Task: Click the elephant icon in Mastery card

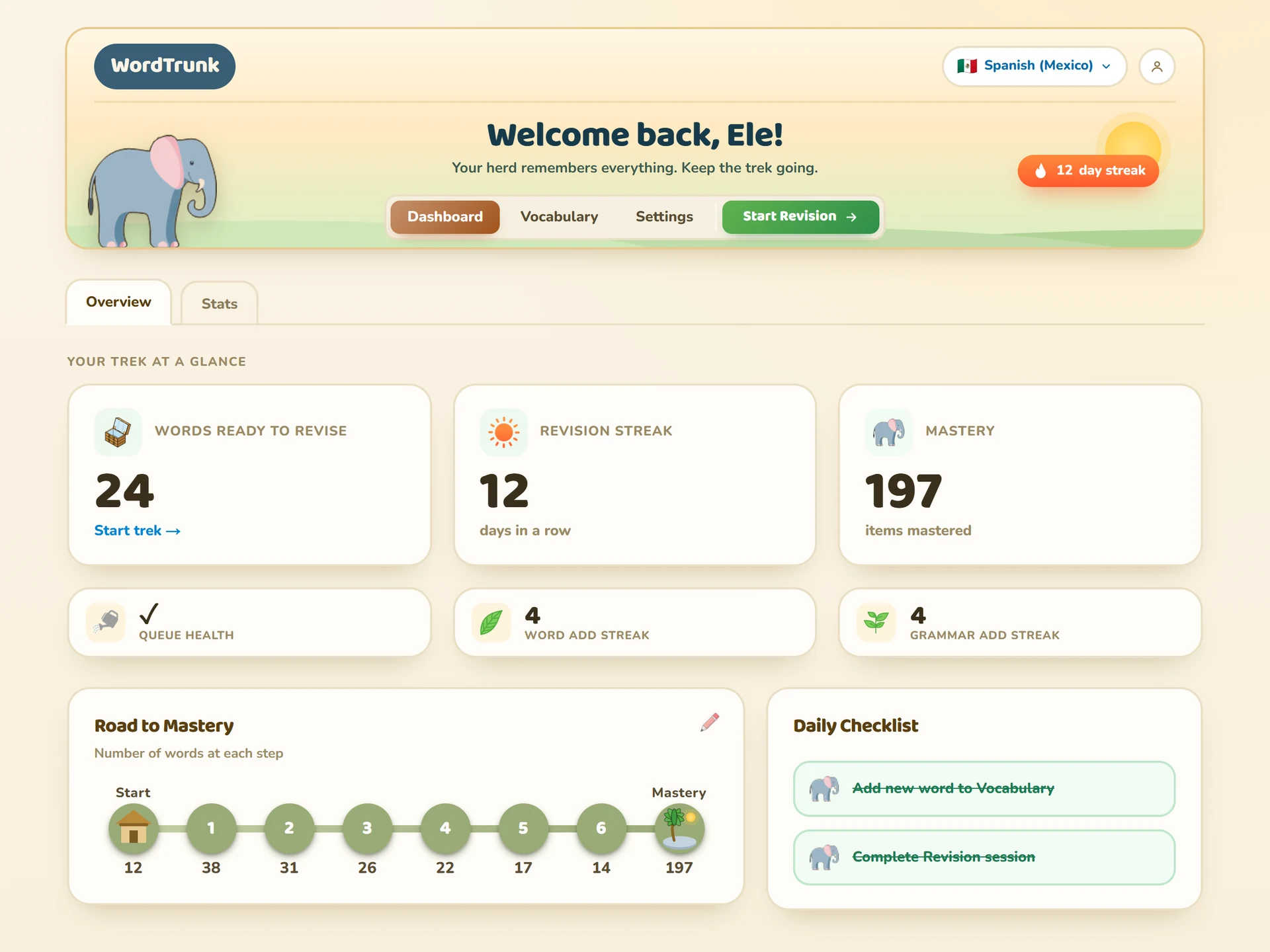Action: pyautogui.click(x=888, y=432)
